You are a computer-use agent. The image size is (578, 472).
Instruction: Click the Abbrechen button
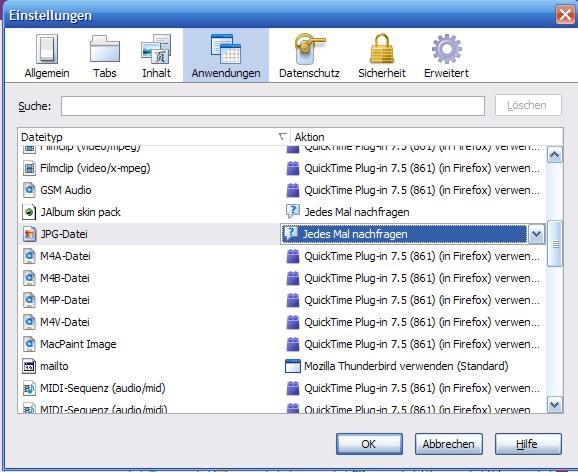449,444
